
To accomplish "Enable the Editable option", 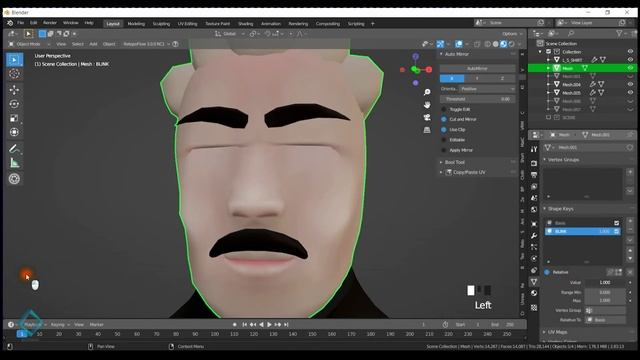I will [444, 140].
